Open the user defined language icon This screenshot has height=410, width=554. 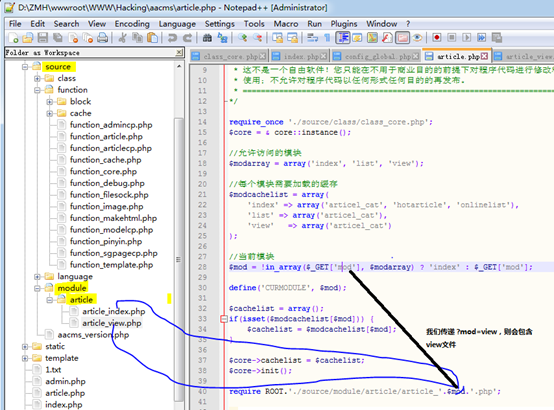(x=357, y=37)
